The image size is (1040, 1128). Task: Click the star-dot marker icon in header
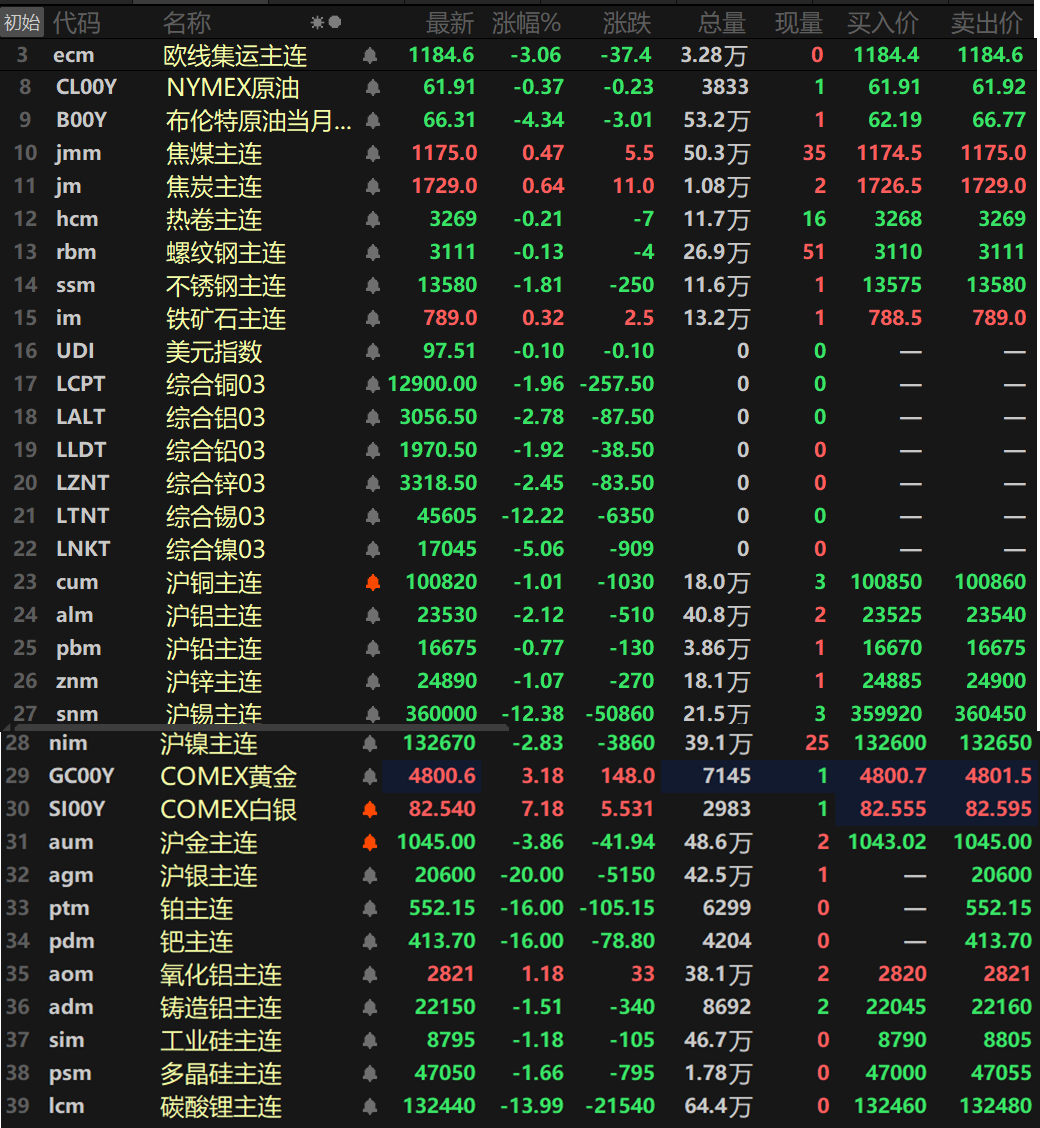pyautogui.click(x=326, y=21)
